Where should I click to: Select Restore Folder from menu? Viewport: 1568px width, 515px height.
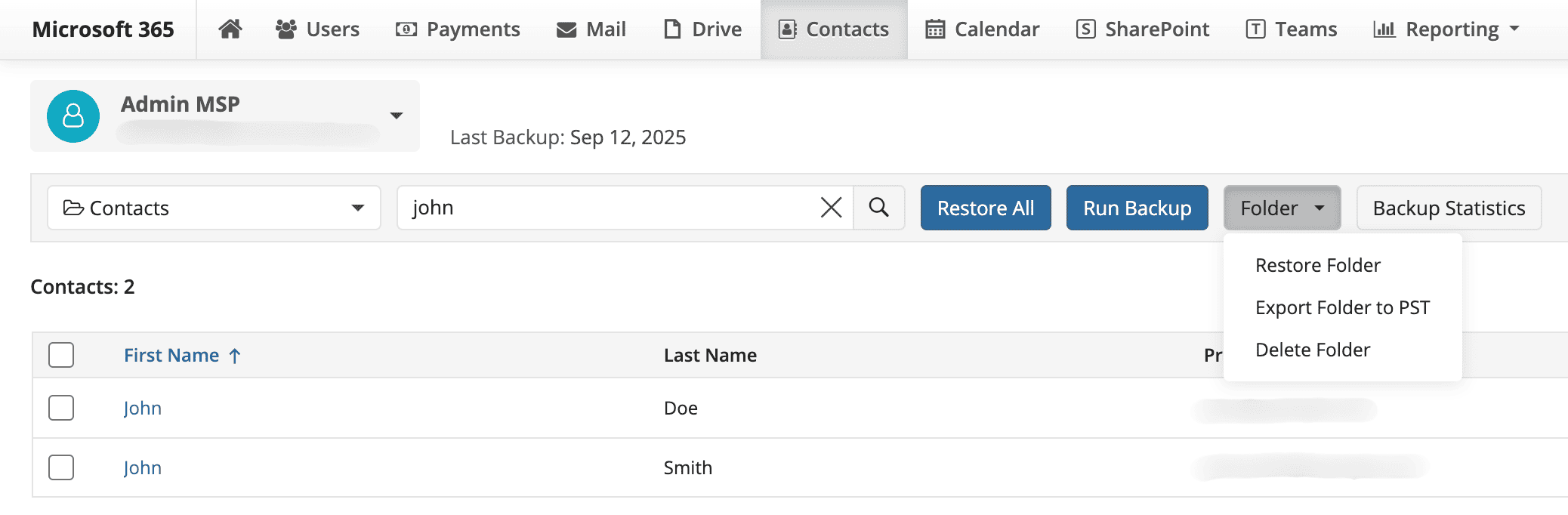pyautogui.click(x=1318, y=265)
